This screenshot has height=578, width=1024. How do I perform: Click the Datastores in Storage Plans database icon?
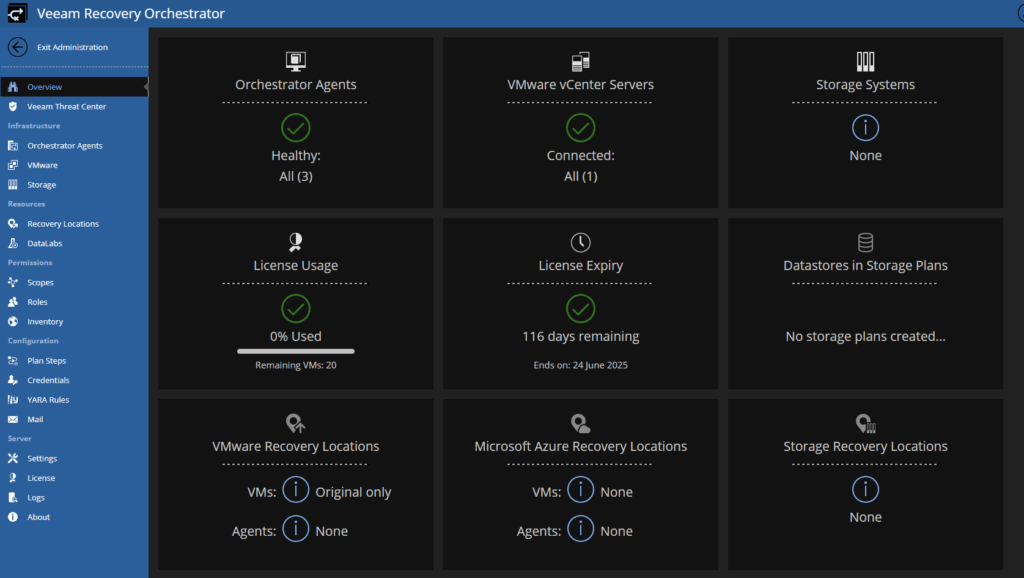pyautogui.click(x=865, y=242)
